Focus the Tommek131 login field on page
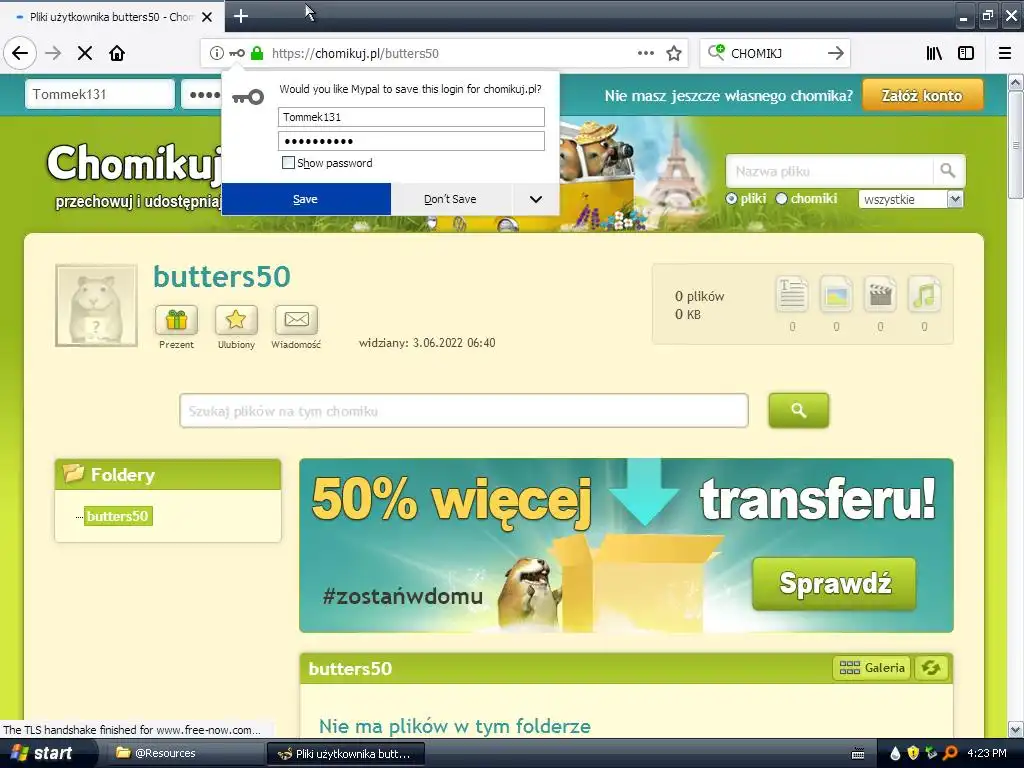Screen dimensions: 1024x768 [100, 94]
